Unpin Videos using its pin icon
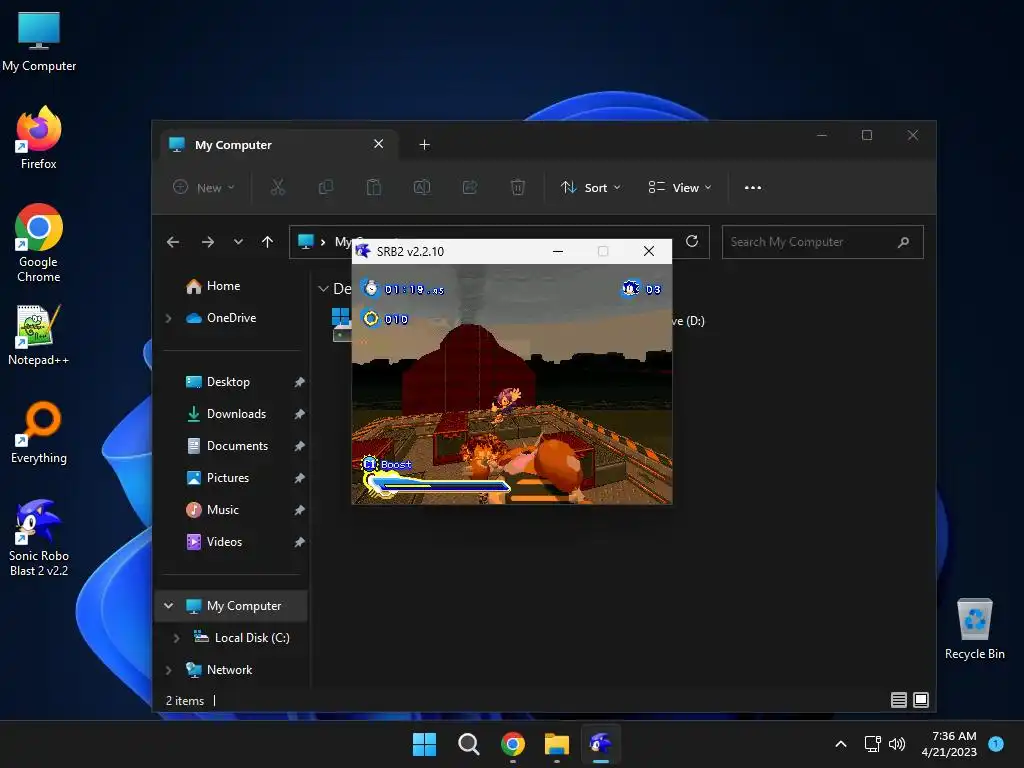 [299, 542]
